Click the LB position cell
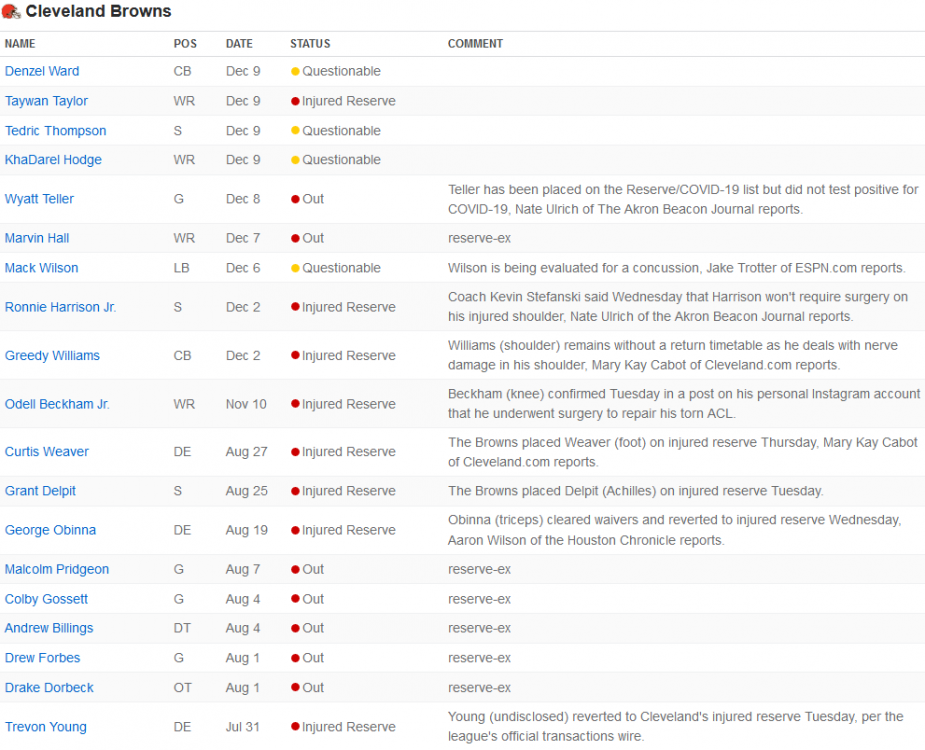 [182, 268]
